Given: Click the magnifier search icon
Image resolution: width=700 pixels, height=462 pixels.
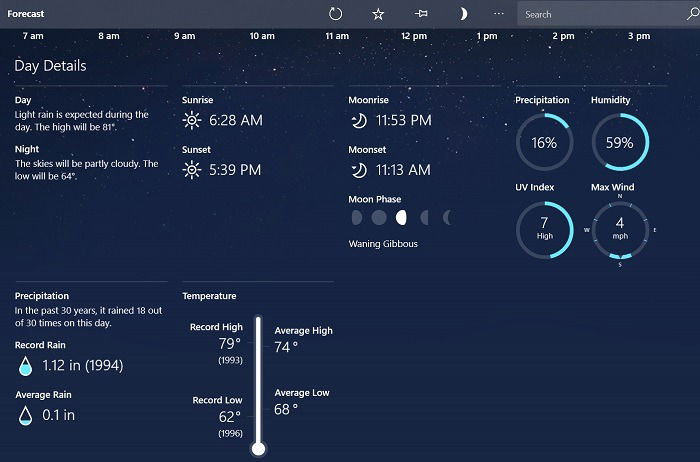Looking at the screenshot, I should (692, 14).
